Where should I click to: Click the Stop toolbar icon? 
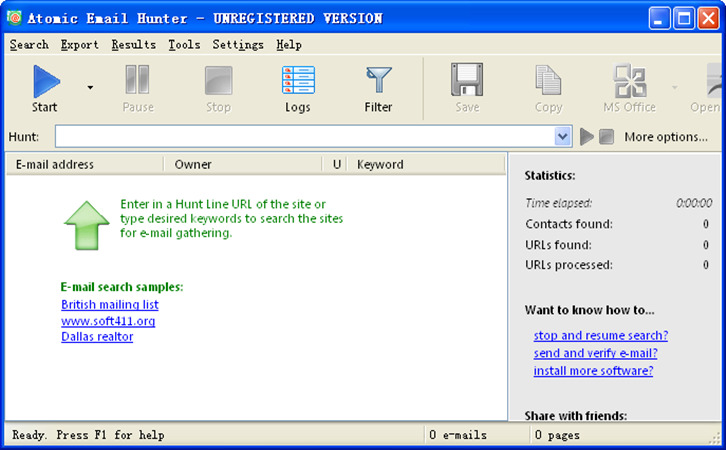218,81
